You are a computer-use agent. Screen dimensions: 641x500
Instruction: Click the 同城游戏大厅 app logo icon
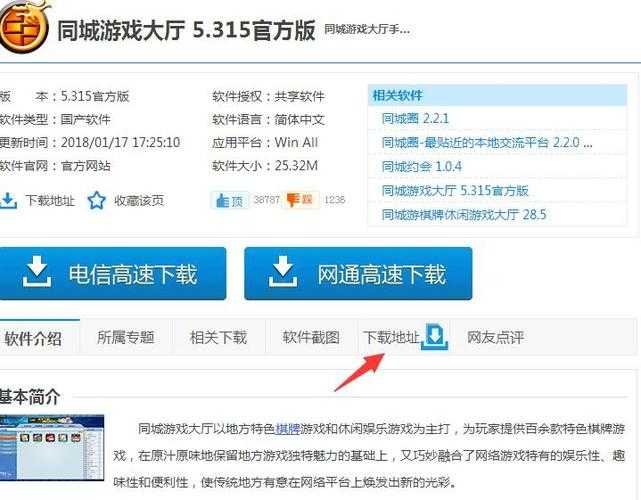24,27
